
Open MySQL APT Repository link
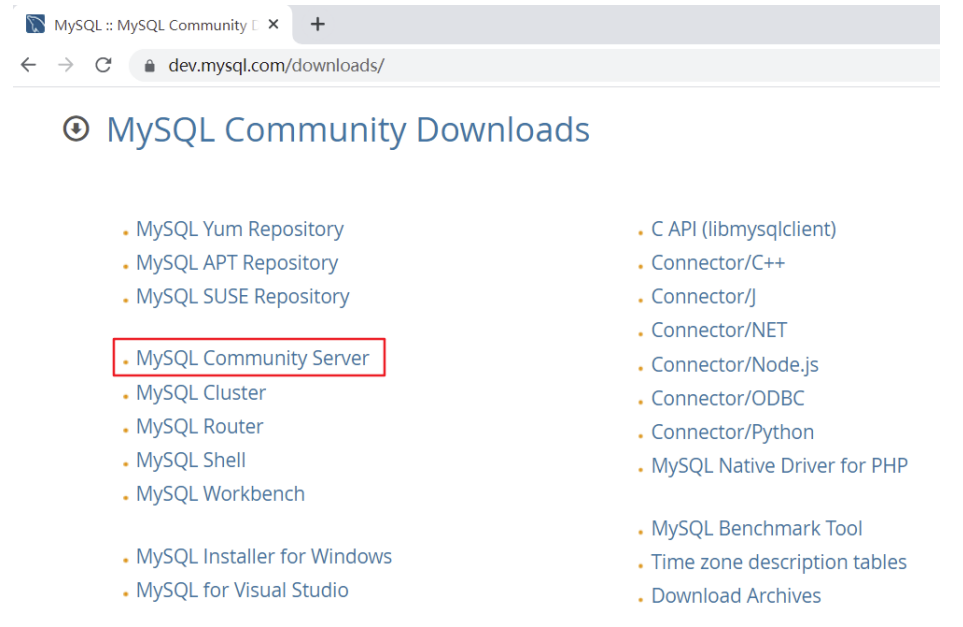pos(237,263)
